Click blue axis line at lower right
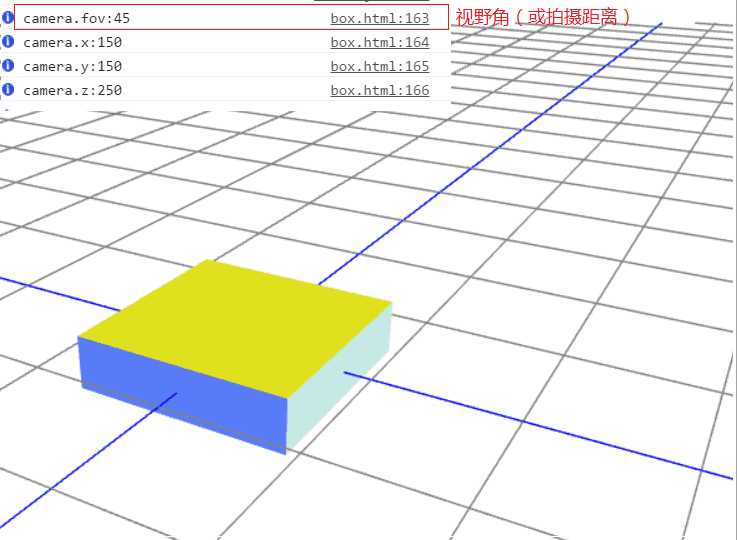This screenshot has height=540, width=737. 538,426
